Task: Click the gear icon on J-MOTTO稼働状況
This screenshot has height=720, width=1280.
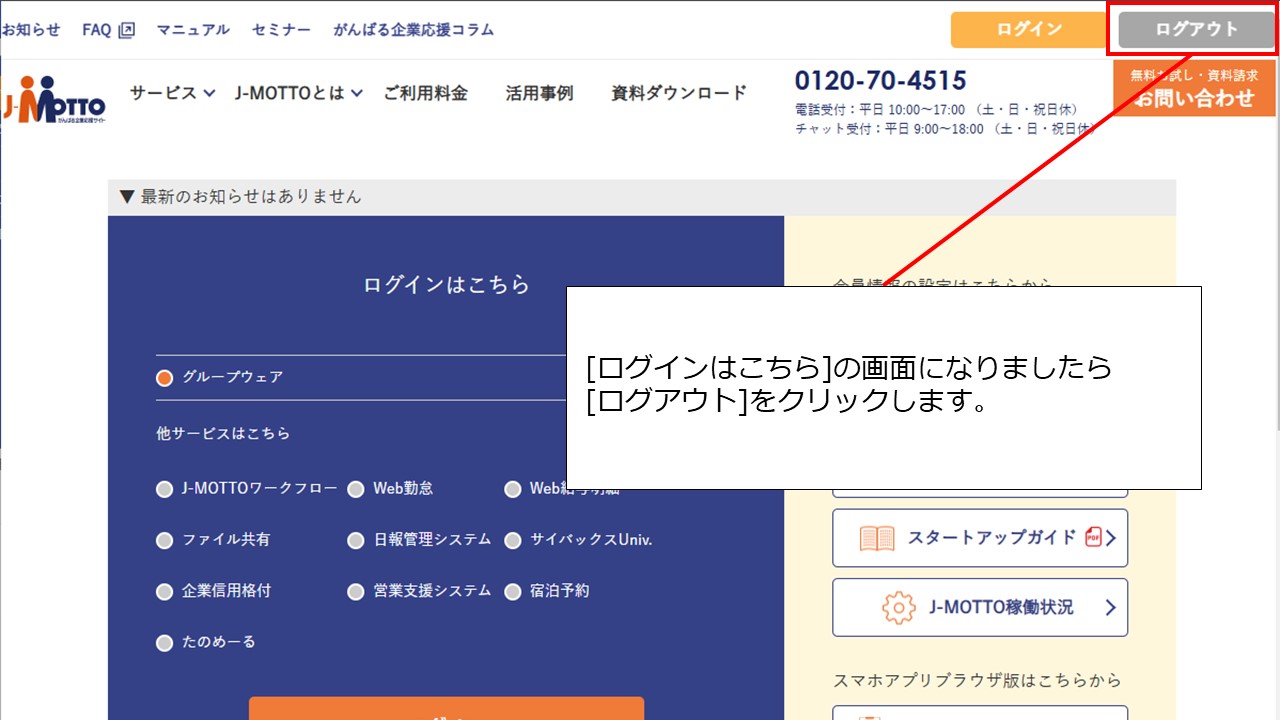Action: pos(899,607)
